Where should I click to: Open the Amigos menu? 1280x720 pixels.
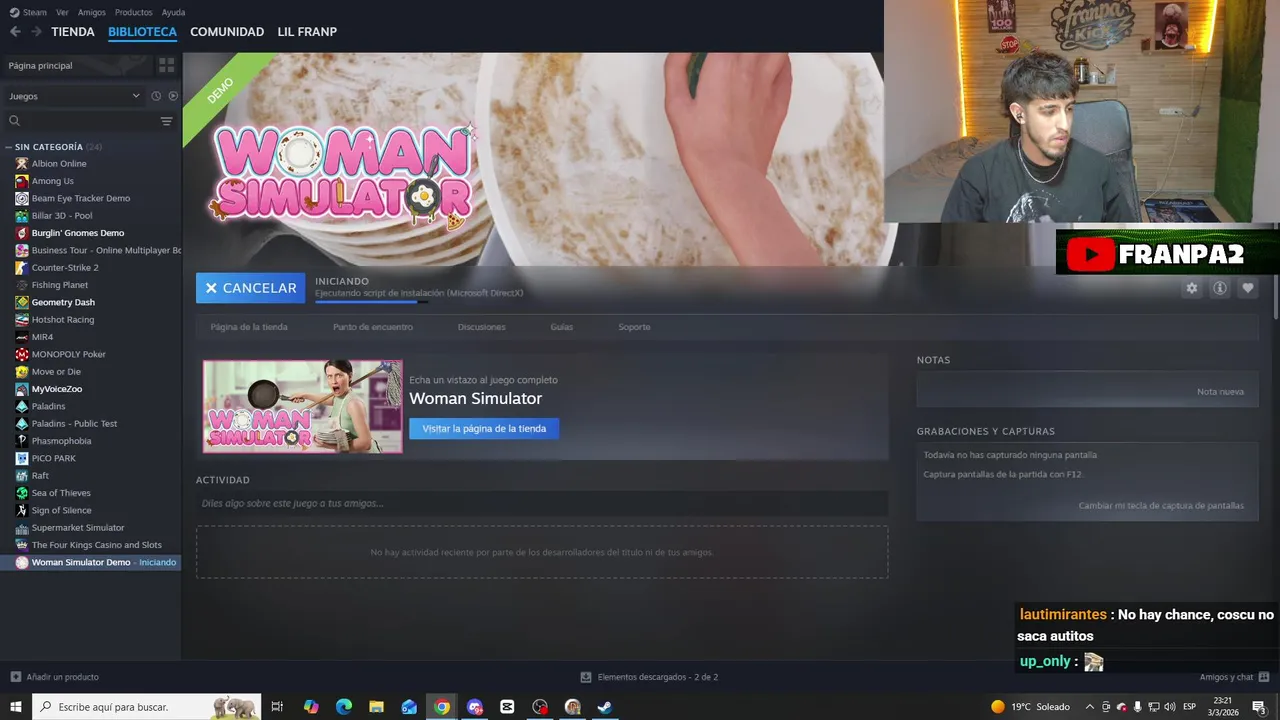91,12
